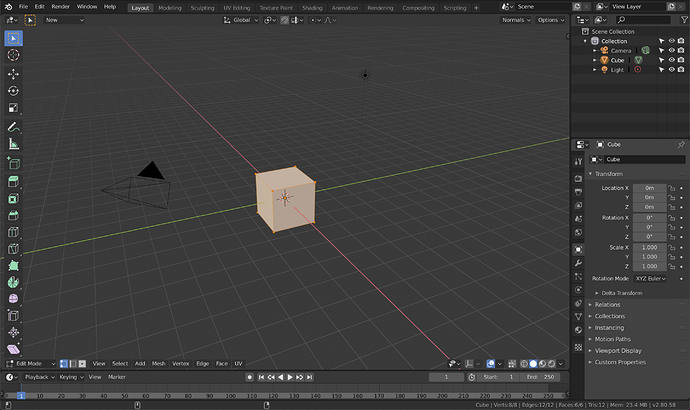Switch to face select mode
Viewport: 690px width, 410px height.
tap(82, 364)
